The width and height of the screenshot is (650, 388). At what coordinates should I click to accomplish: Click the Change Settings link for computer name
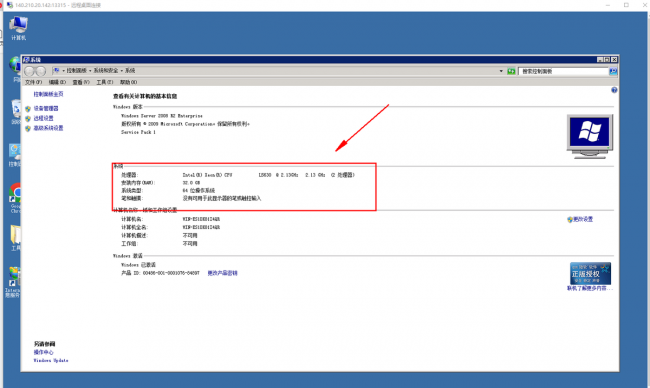583,219
